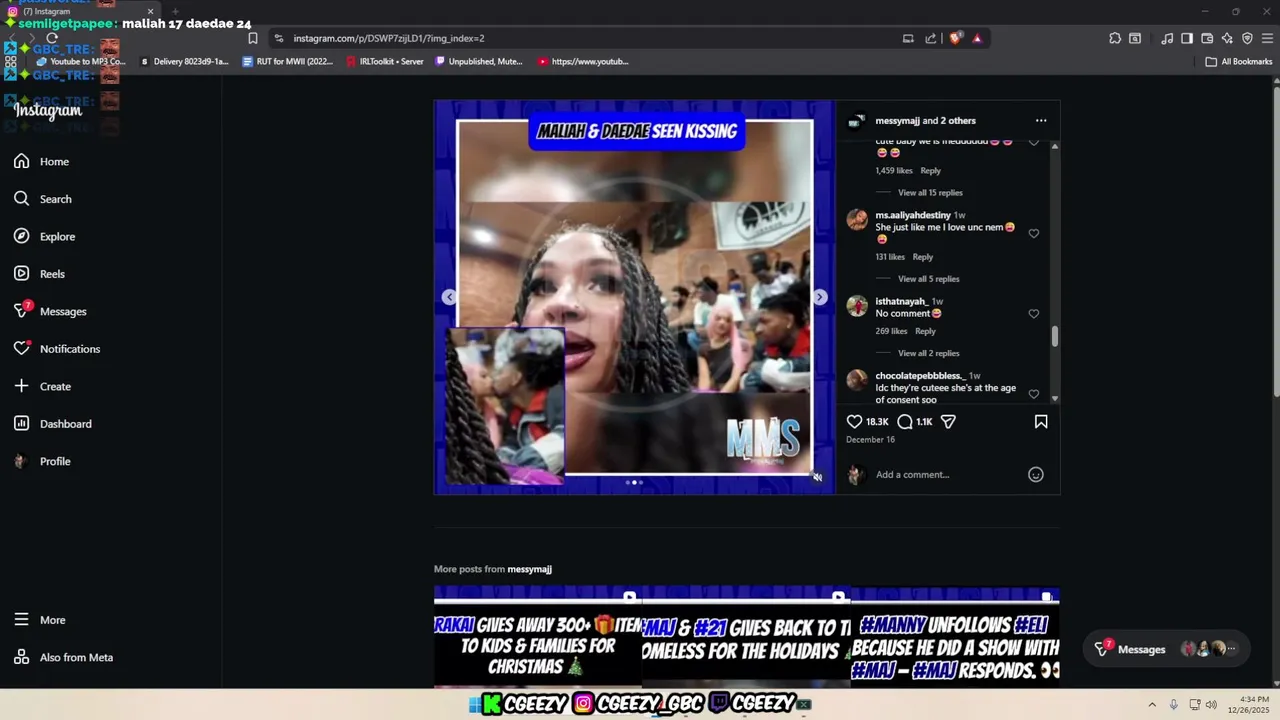
Task: Expand 'View all 5 replies'
Action: 928,279
